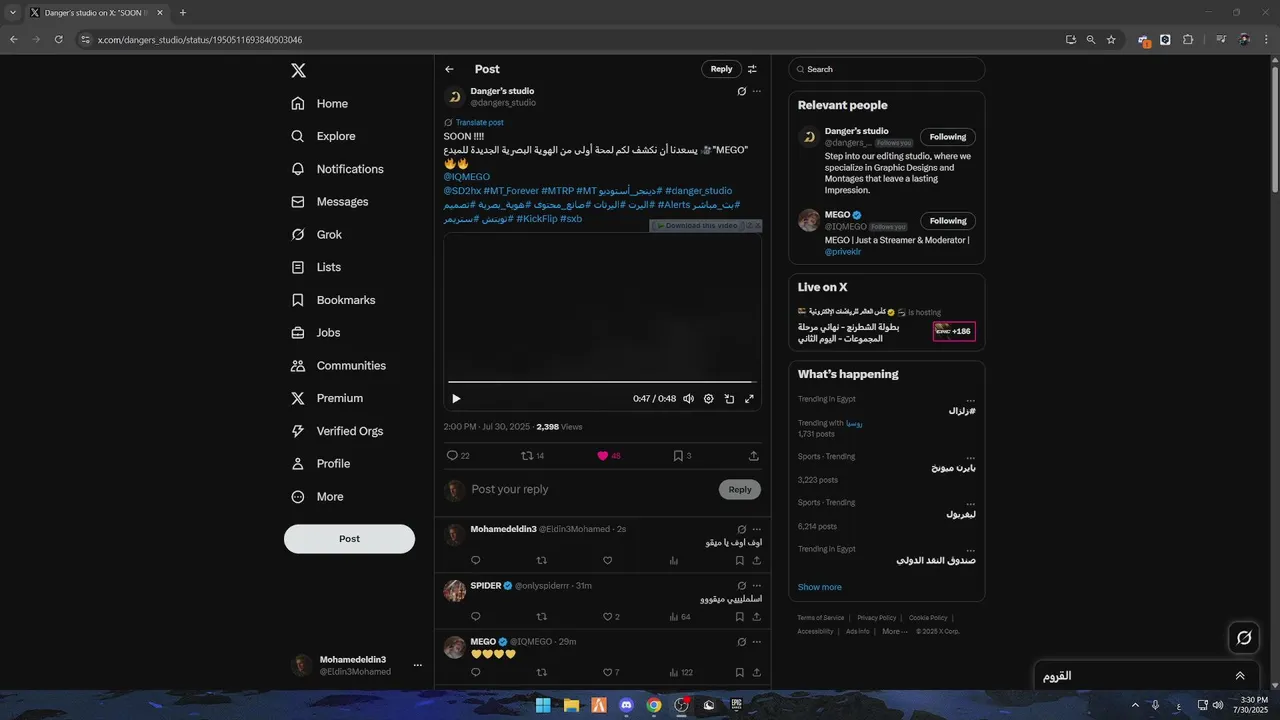Open @IQMEGO mention link
This screenshot has height=720, width=1280.
467,177
